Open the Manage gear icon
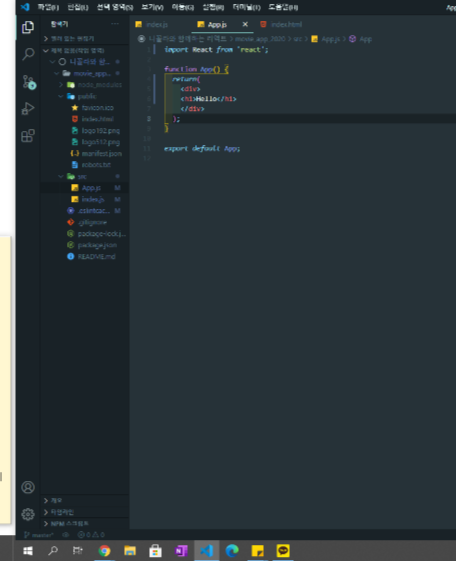The width and height of the screenshot is (456, 561). [x=28, y=514]
